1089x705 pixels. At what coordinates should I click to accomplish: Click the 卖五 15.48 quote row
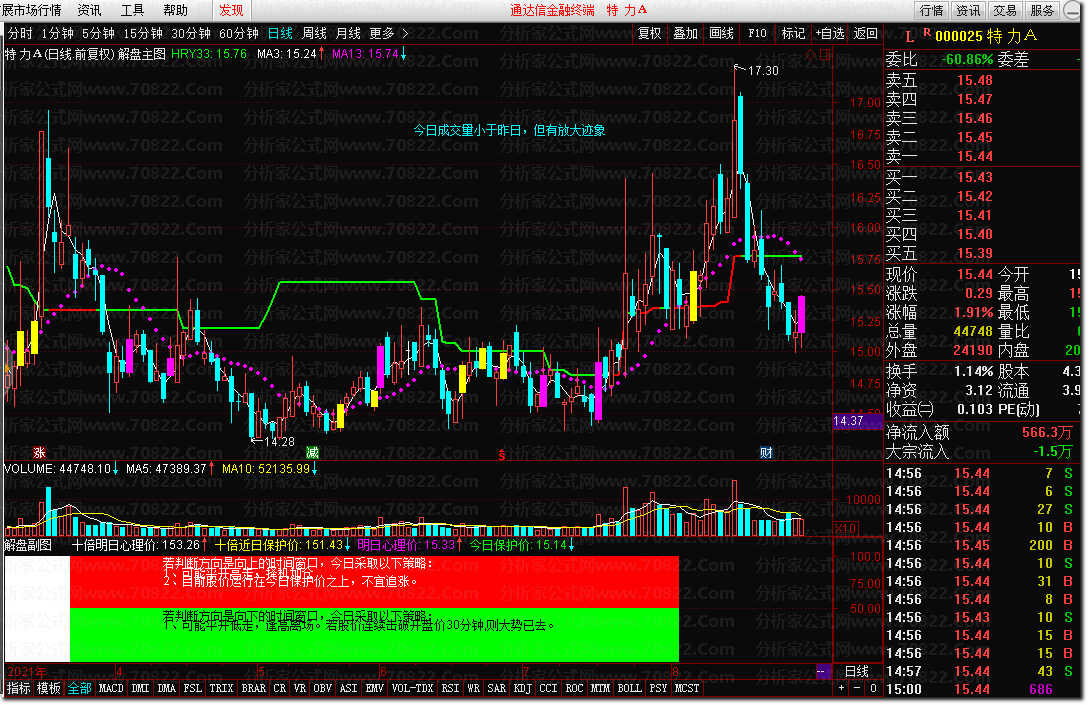coord(982,81)
